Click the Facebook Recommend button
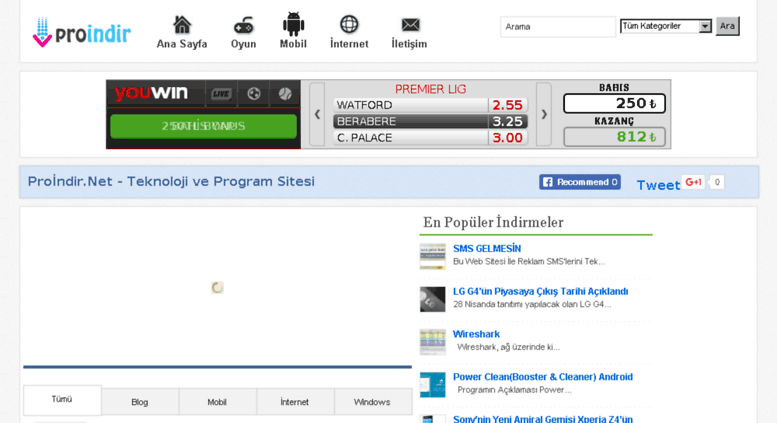777x423 pixels. (580, 182)
